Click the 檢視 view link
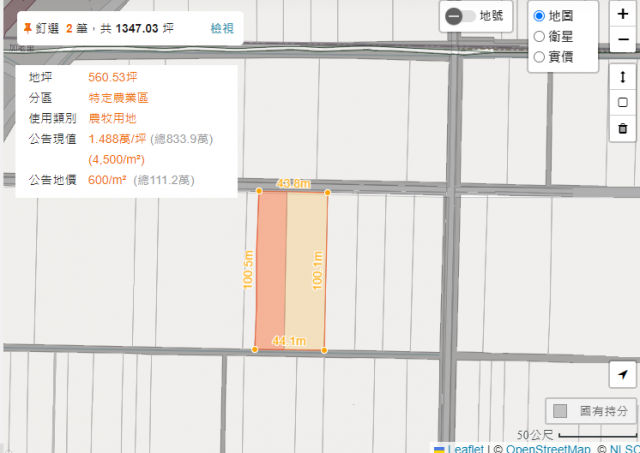 (x=222, y=29)
